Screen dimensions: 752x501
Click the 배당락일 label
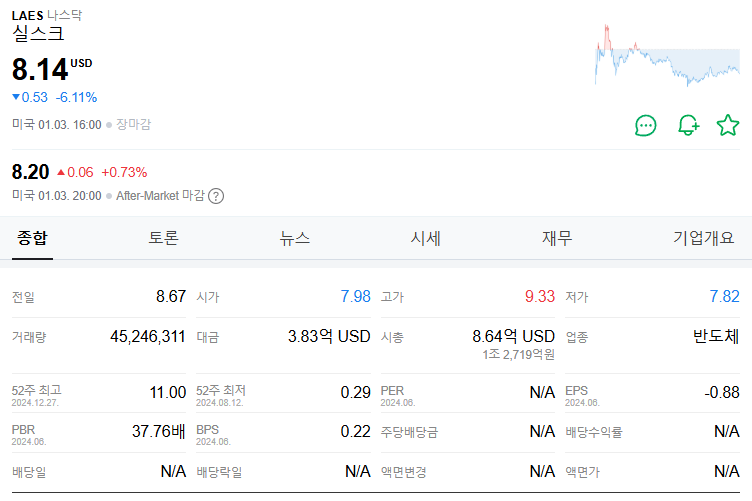tap(219, 473)
